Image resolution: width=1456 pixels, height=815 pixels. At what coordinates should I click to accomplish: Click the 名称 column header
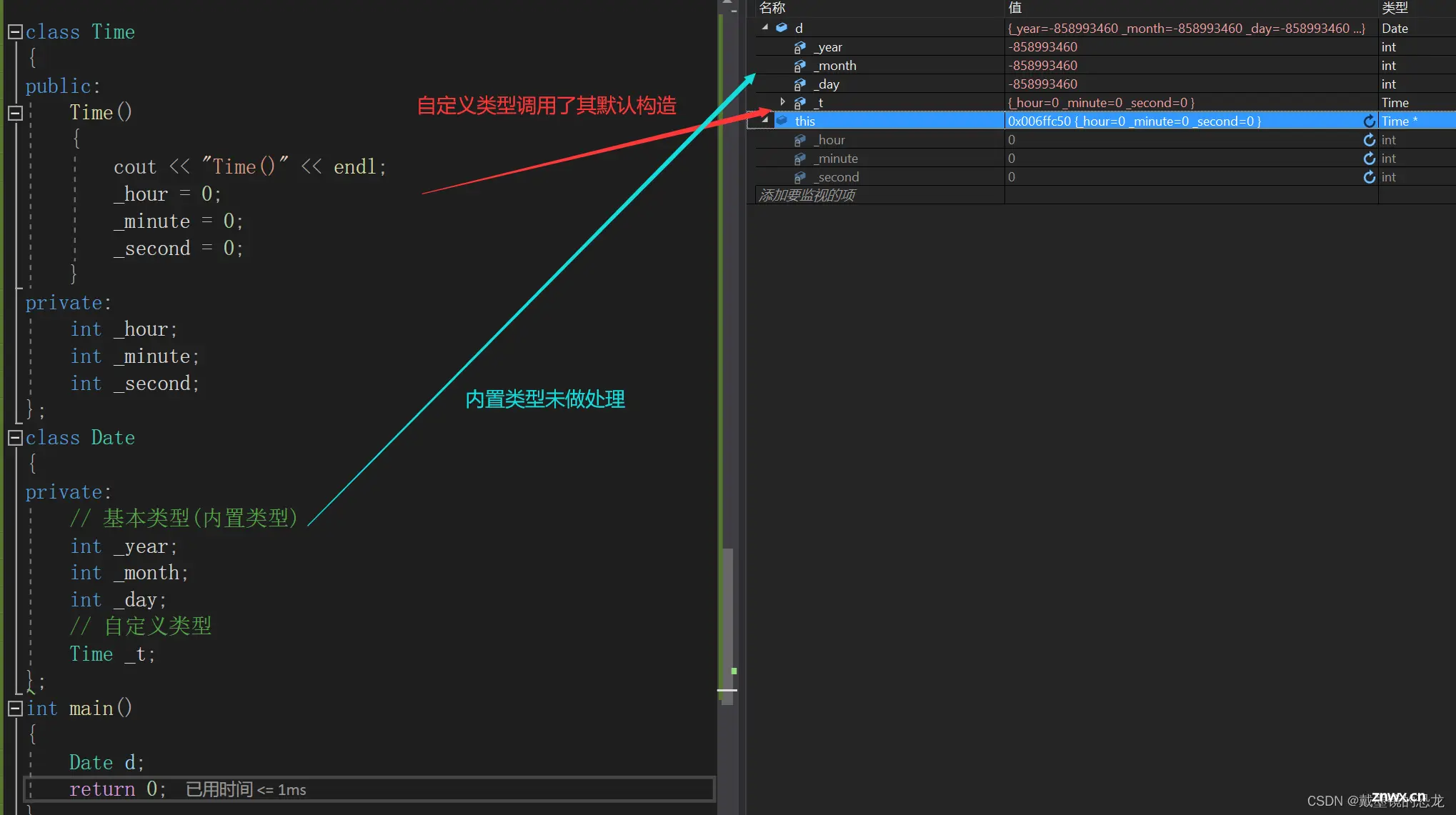pyautogui.click(x=879, y=9)
